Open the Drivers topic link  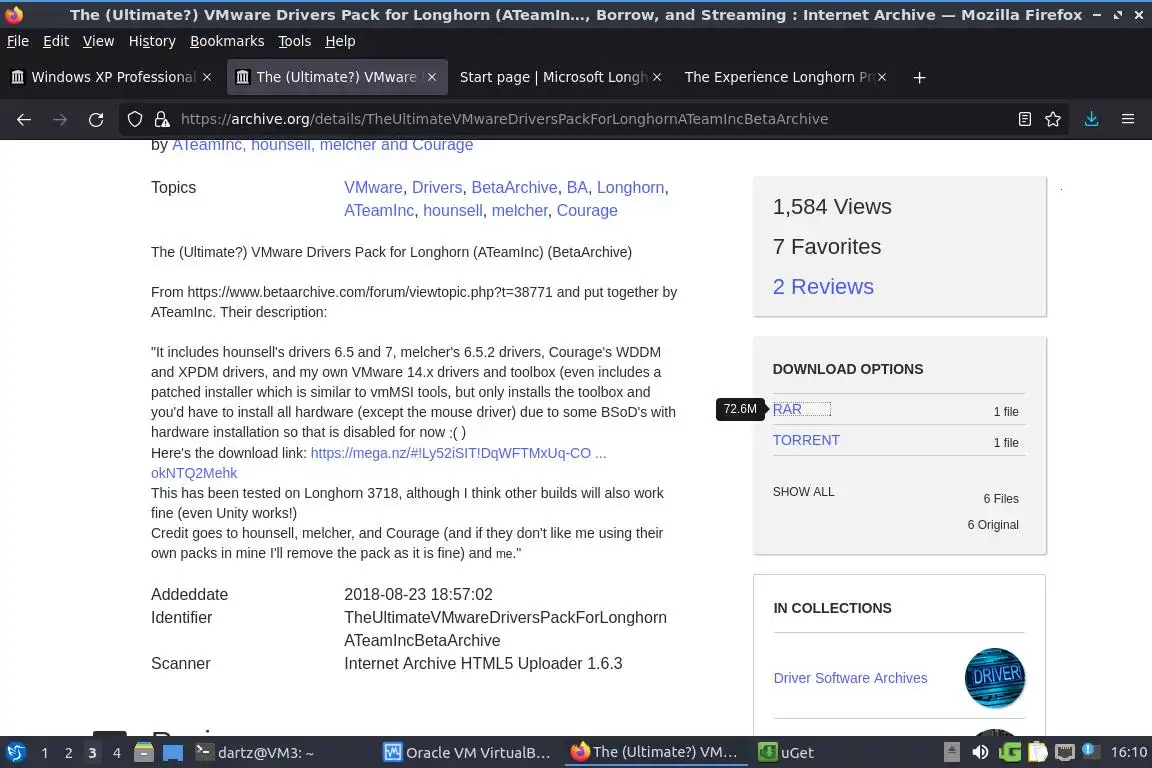437,187
